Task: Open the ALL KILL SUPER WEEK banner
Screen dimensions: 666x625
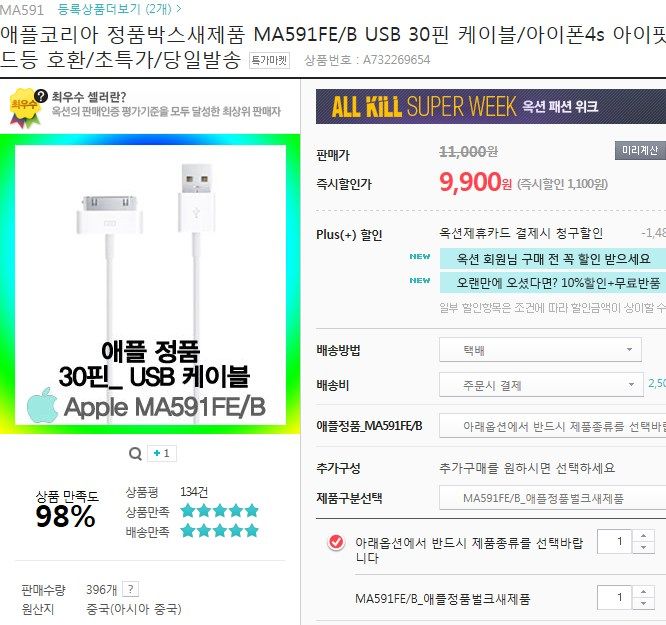Action: 491,106
